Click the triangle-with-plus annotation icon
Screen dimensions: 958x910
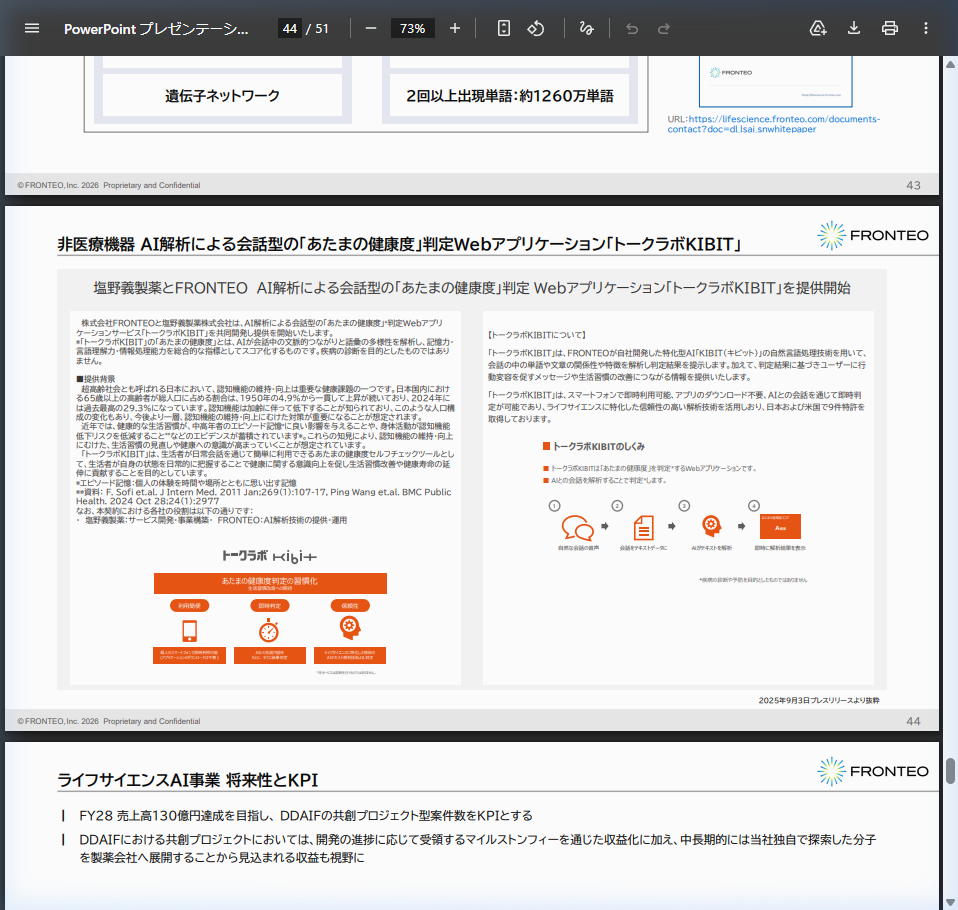(818, 28)
